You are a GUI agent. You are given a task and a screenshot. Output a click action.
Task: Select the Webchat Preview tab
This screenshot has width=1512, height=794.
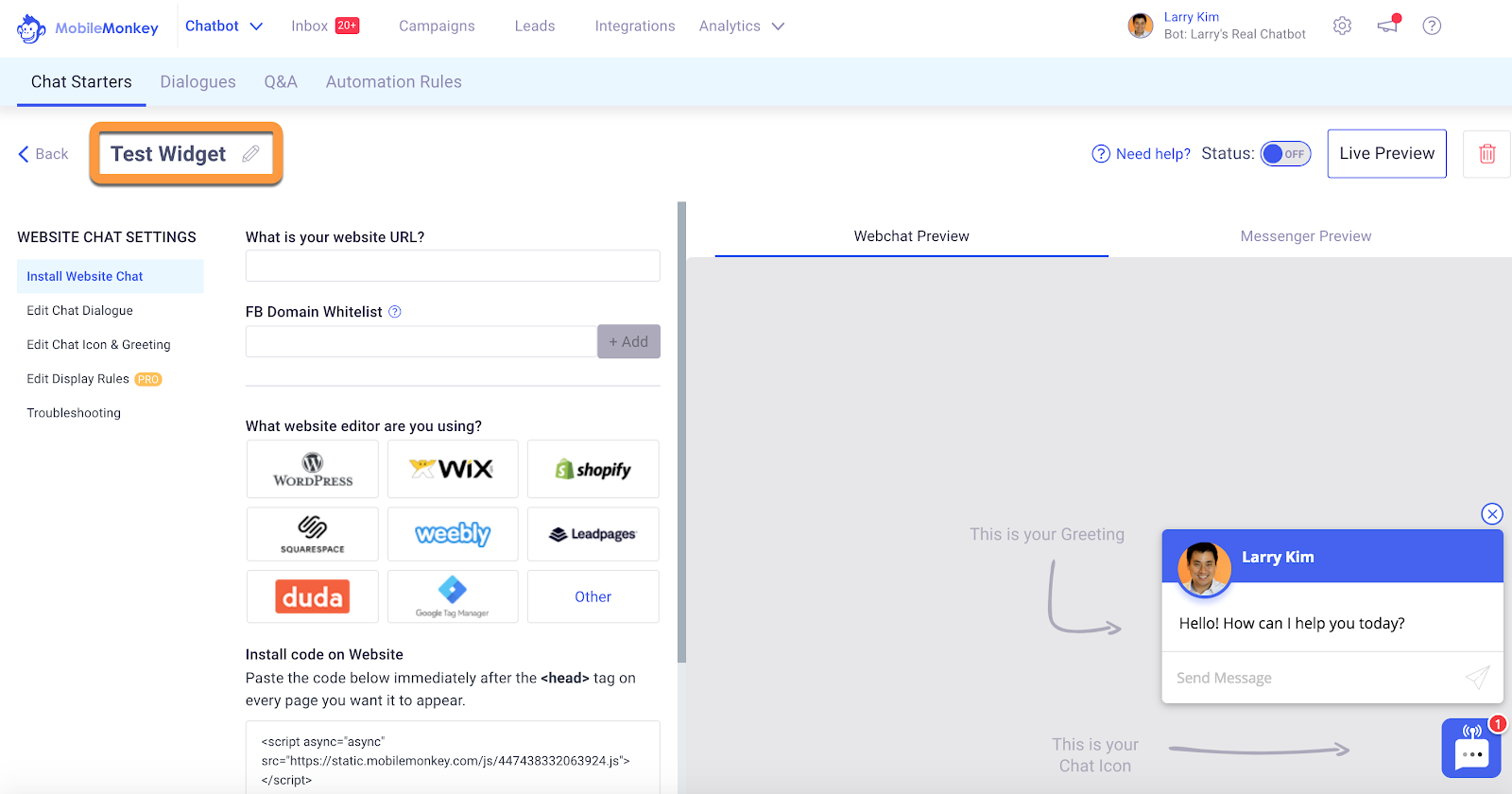click(912, 236)
